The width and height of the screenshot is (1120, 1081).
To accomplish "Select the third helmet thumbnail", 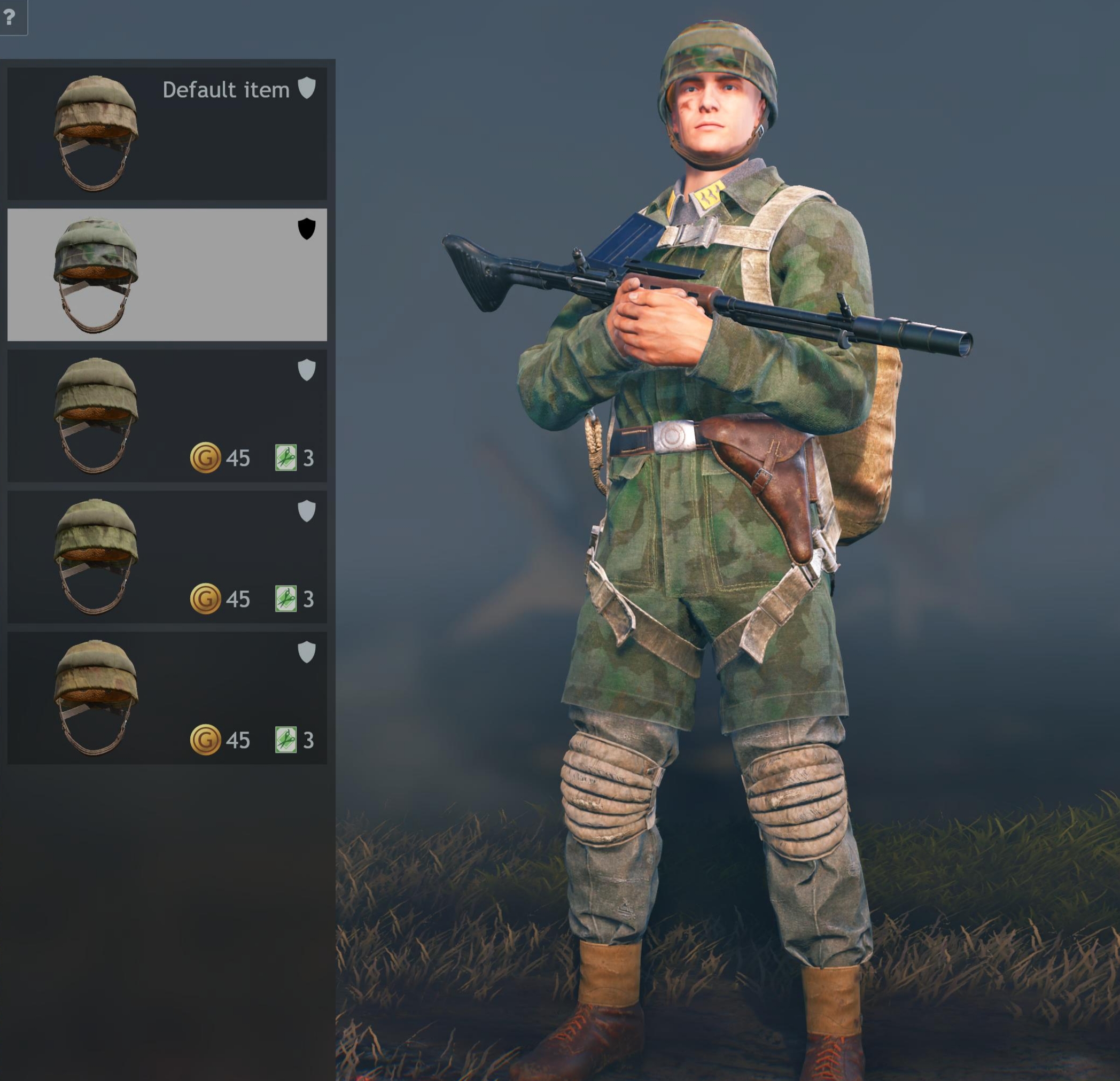I will [96, 415].
